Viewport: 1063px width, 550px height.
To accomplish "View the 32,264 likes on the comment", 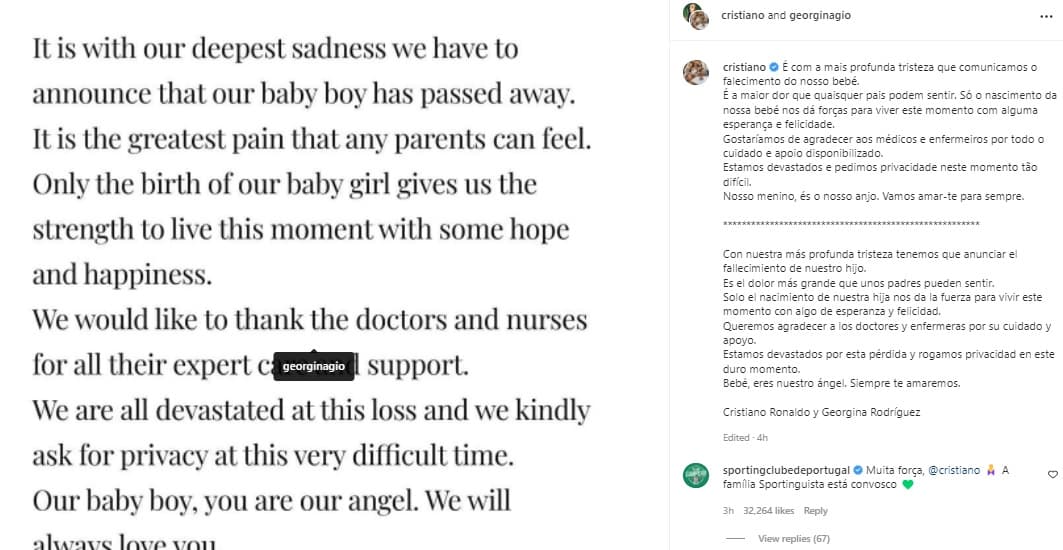I will 770,510.
